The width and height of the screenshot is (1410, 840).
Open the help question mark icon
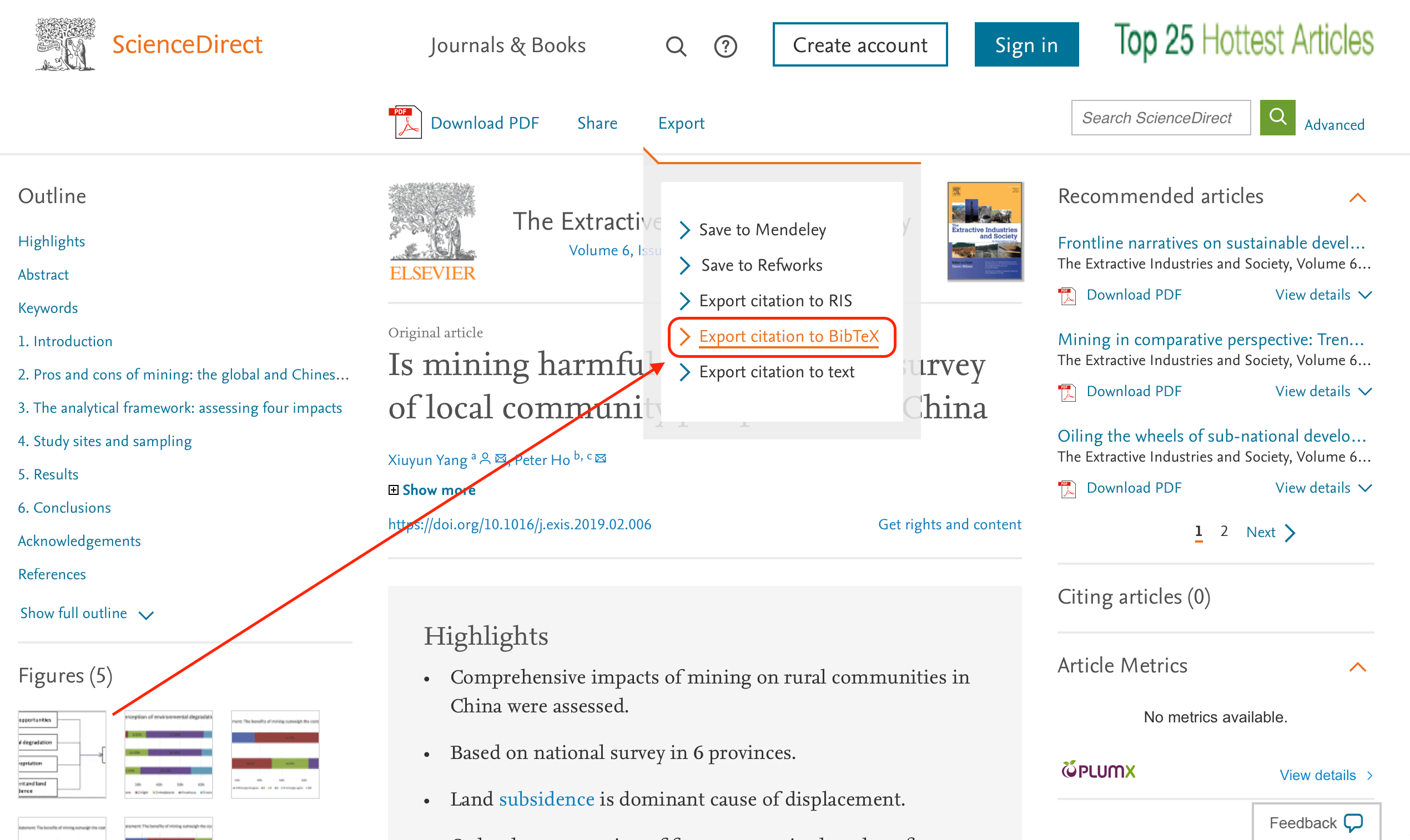726,46
